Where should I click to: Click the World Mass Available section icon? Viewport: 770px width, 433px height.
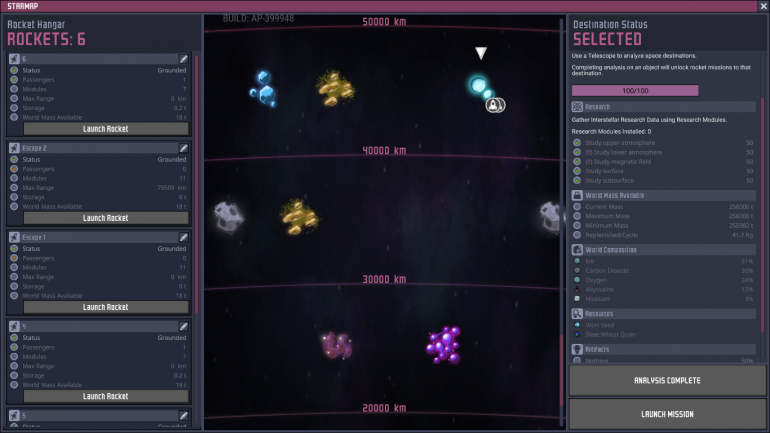[x=577, y=195]
